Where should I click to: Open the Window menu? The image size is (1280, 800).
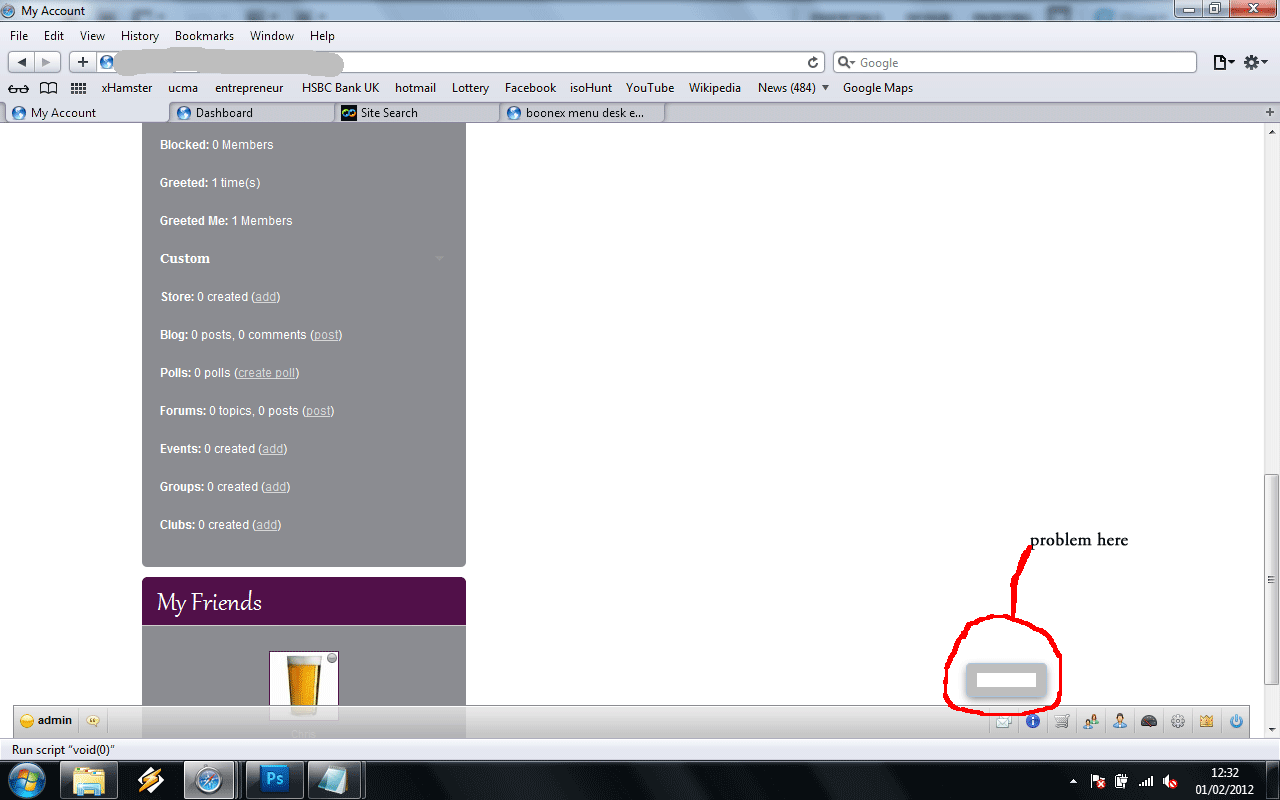click(x=272, y=36)
